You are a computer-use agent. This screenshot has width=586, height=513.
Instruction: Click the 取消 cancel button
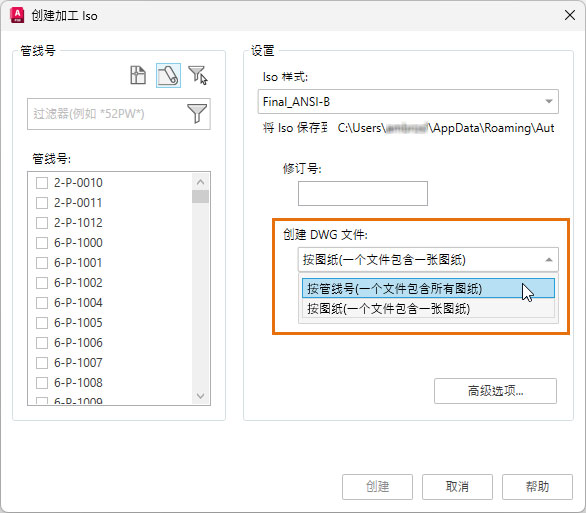(457, 487)
